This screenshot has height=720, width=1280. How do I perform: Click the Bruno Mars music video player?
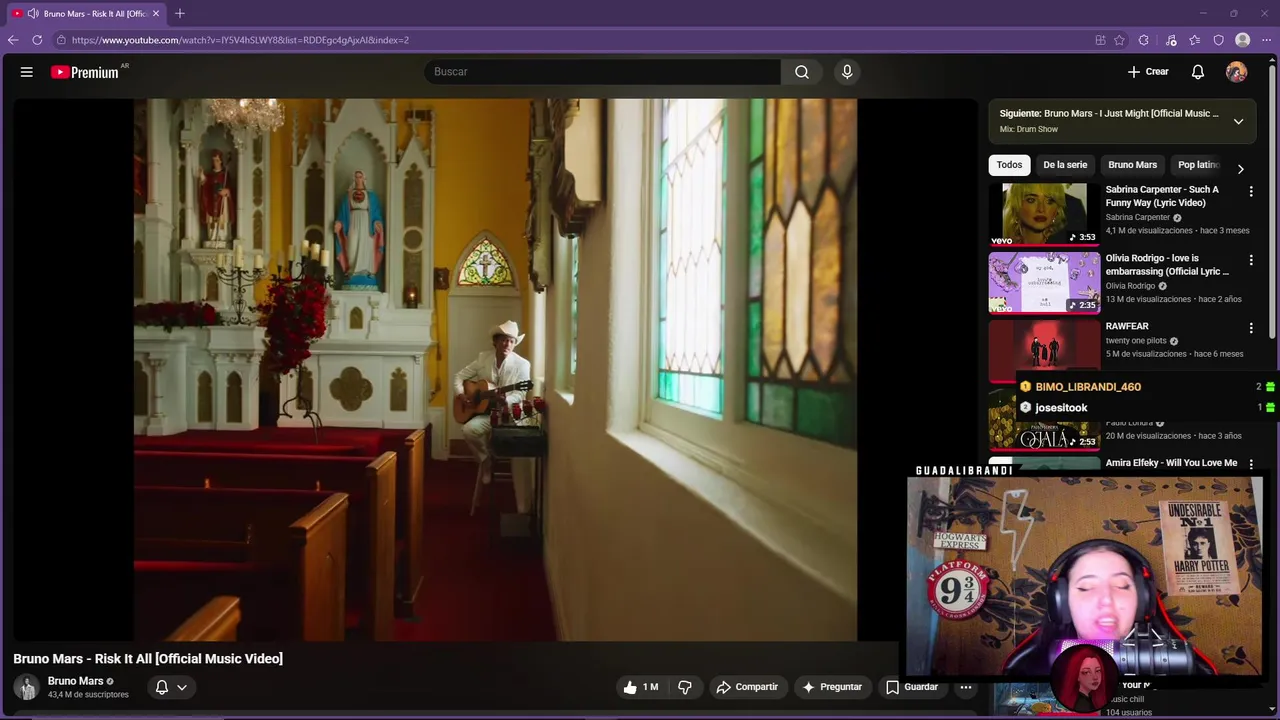click(x=495, y=370)
